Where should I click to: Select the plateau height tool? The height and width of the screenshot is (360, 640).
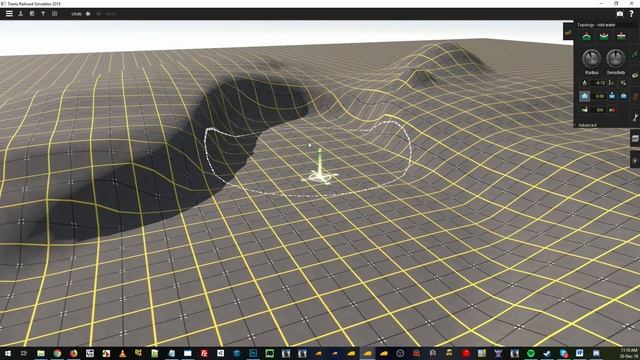(x=621, y=37)
